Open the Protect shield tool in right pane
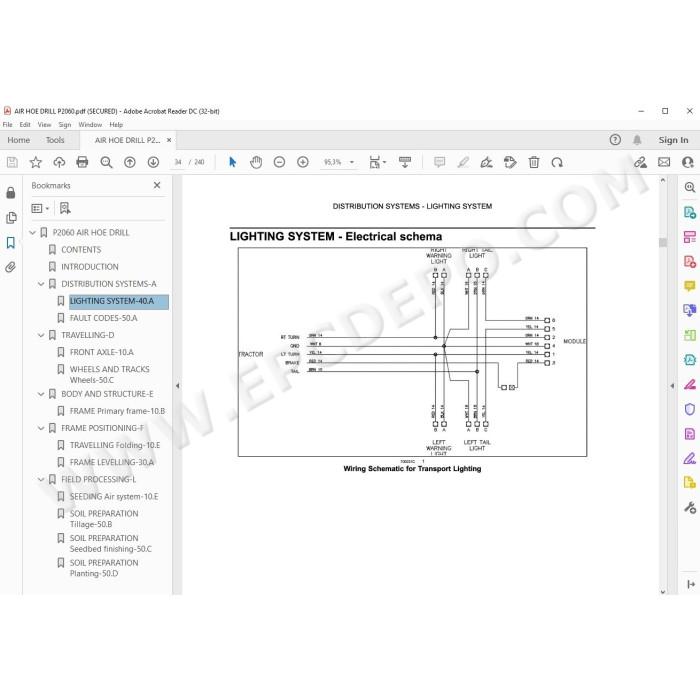This screenshot has height=700, width=700. pyautogui.click(x=690, y=409)
